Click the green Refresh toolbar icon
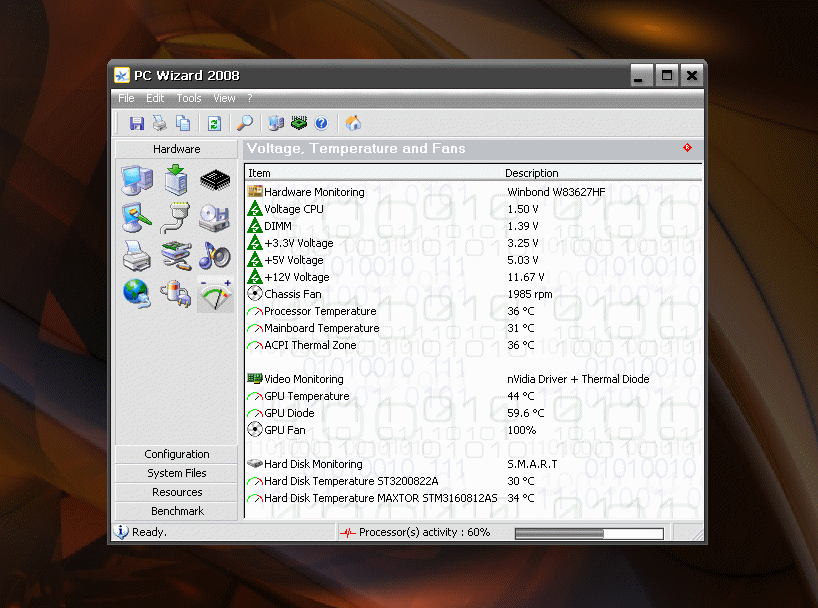This screenshot has height=608, width=818. click(214, 123)
